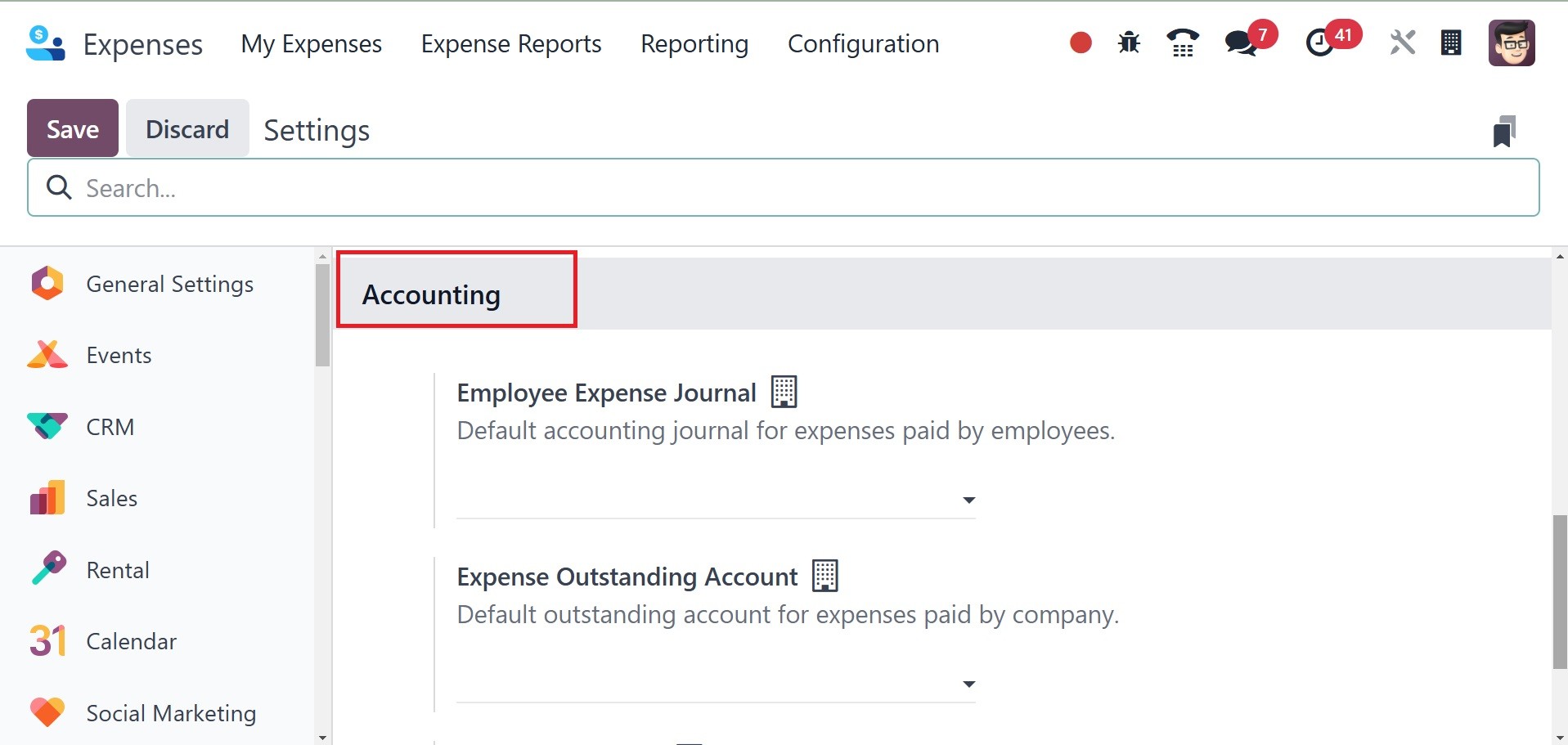Image resolution: width=1568 pixels, height=745 pixels.
Task: Open the VoIP phone icon
Action: [1183, 43]
